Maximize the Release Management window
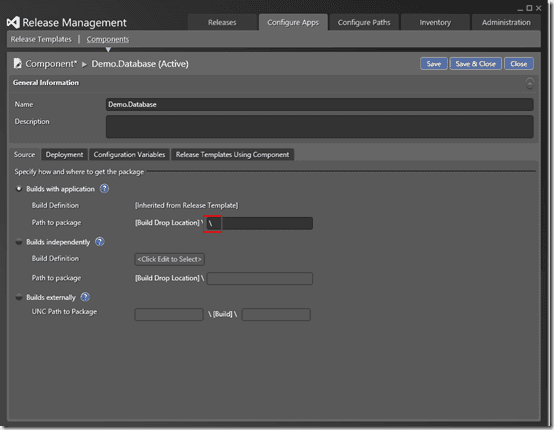Image resolution: width=554 pixels, height=430 pixels. pos(529,8)
